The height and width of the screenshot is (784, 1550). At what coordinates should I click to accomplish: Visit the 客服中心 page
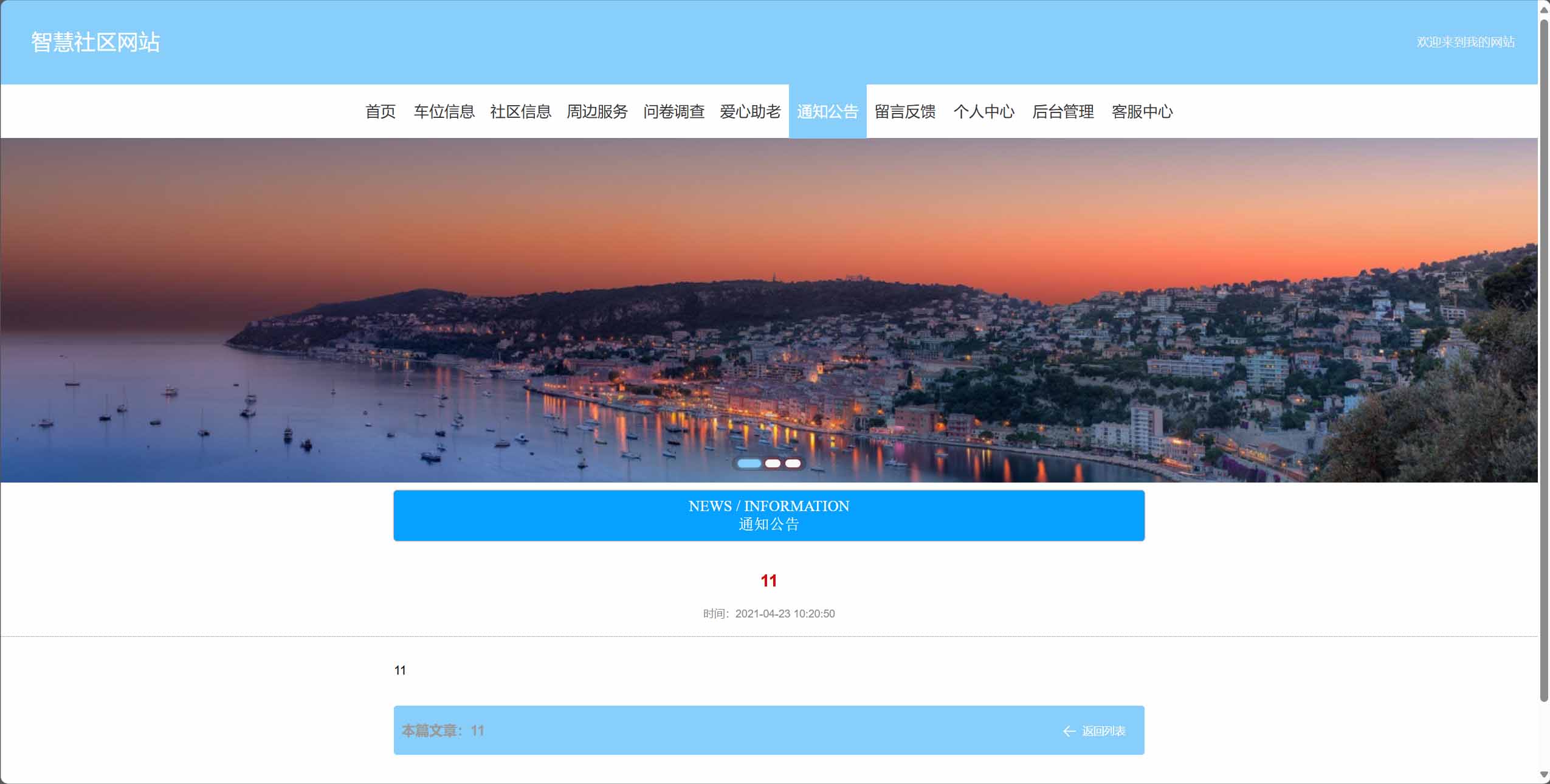(x=1142, y=111)
